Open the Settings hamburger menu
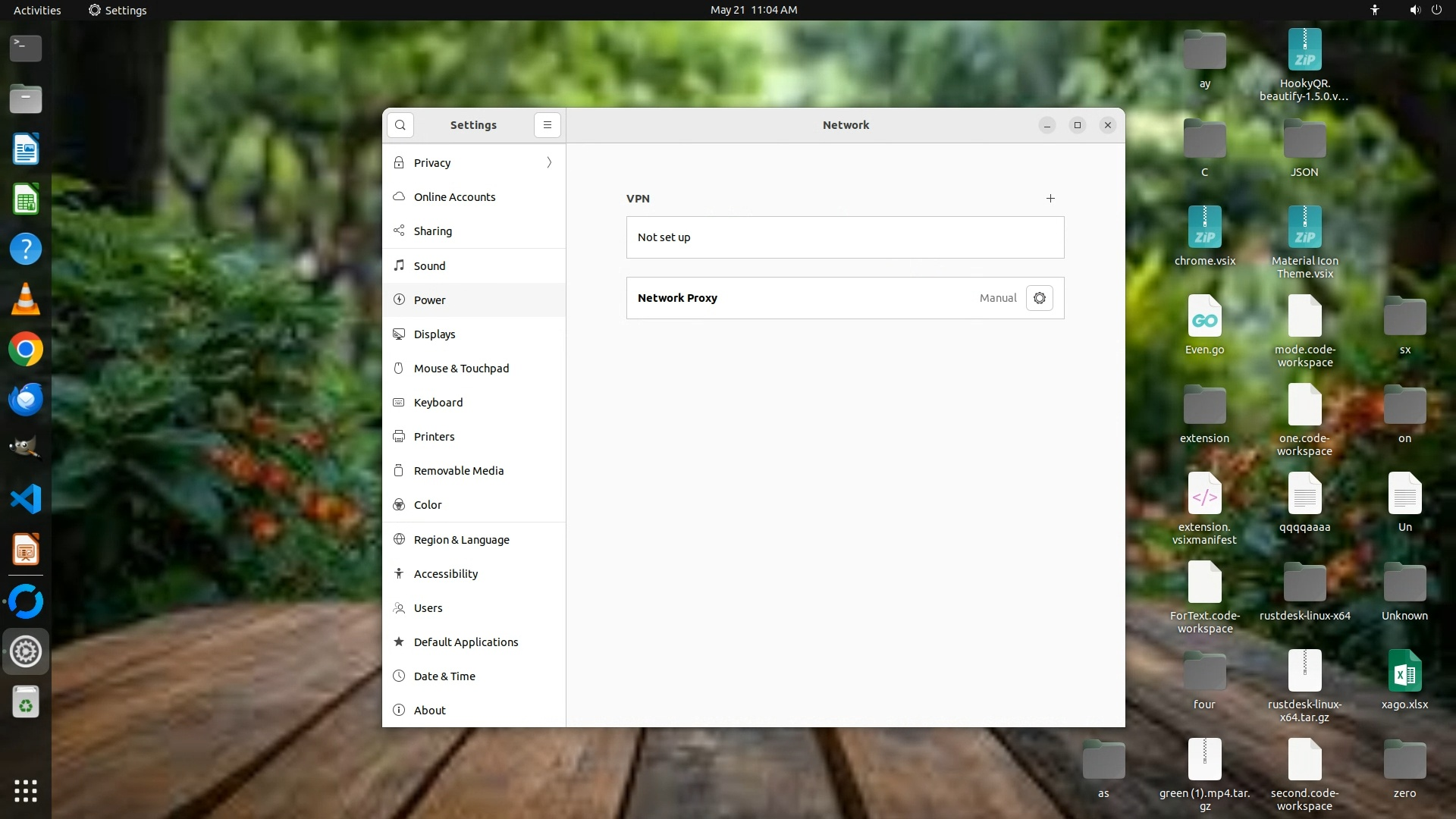The height and width of the screenshot is (819, 1456). pos(547,125)
